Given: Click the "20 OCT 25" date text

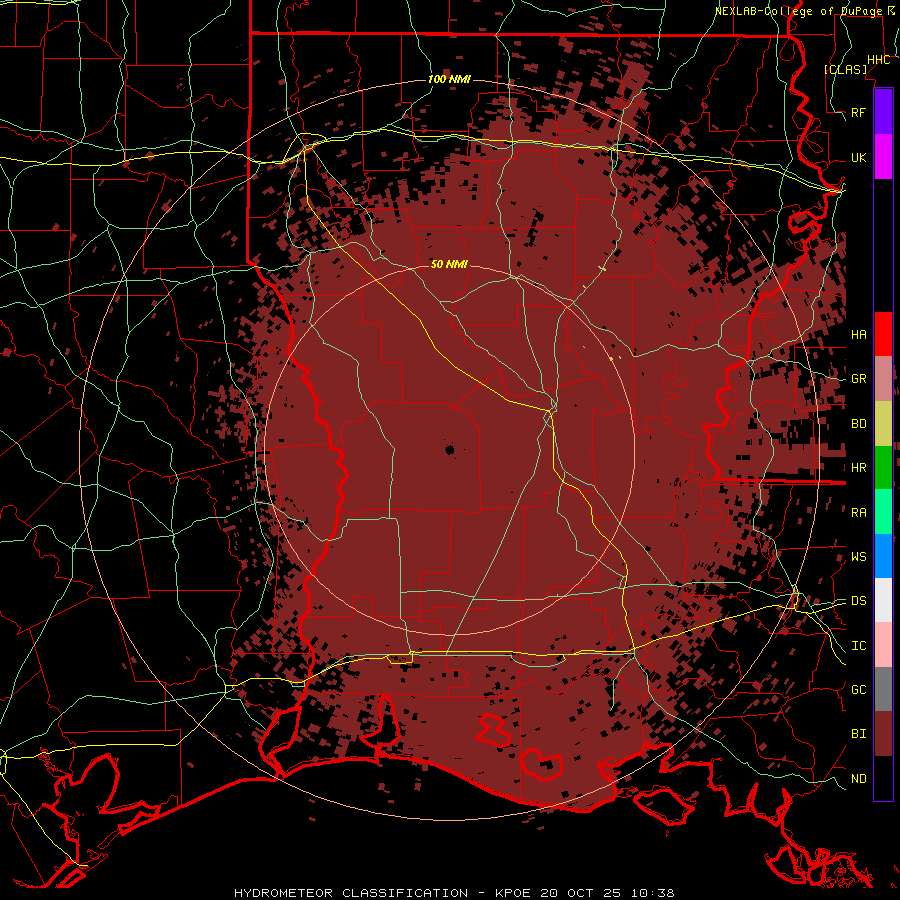Looking at the screenshot, I should [x=582, y=893].
